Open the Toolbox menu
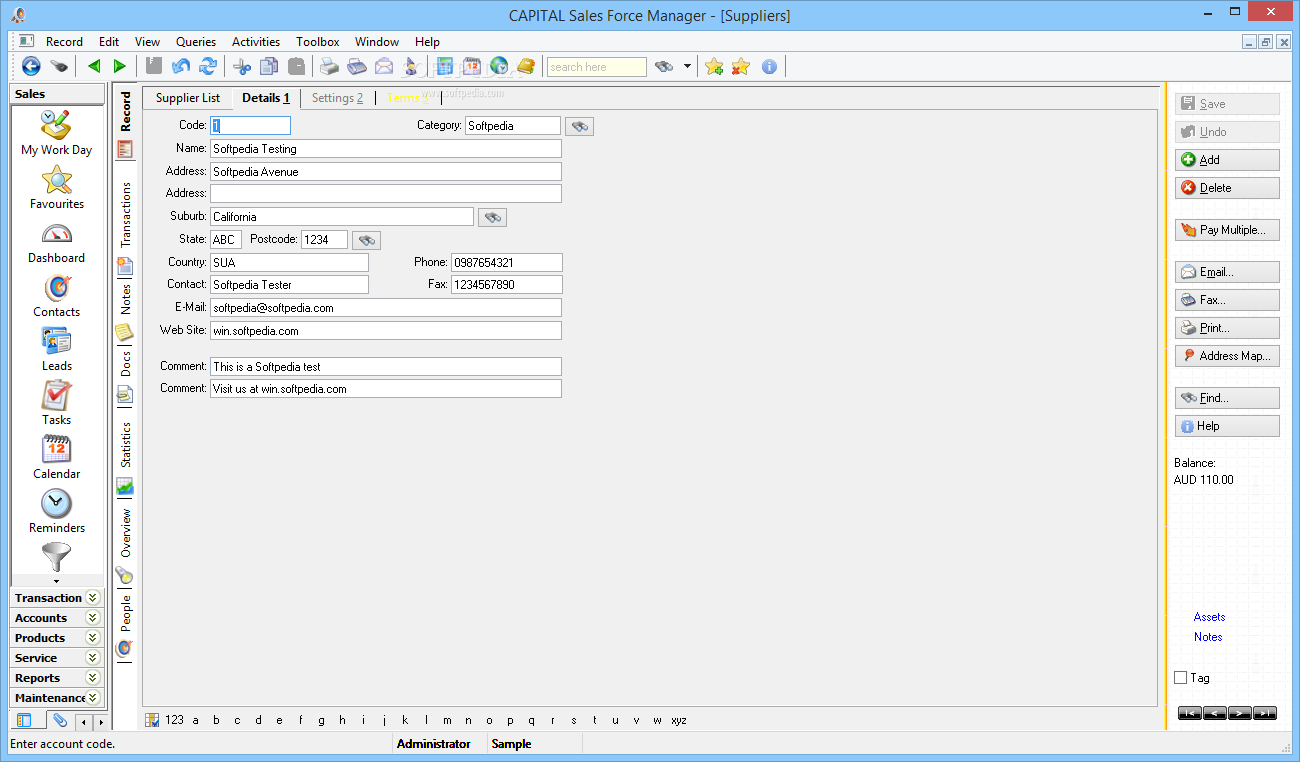This screenshot has height=762, width=1300. coord(318,42)
